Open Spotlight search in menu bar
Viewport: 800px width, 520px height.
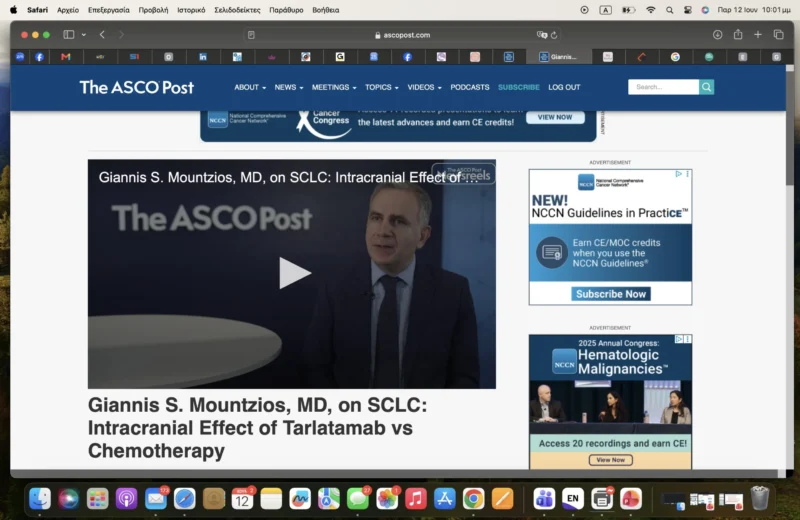tap(669, 10)
